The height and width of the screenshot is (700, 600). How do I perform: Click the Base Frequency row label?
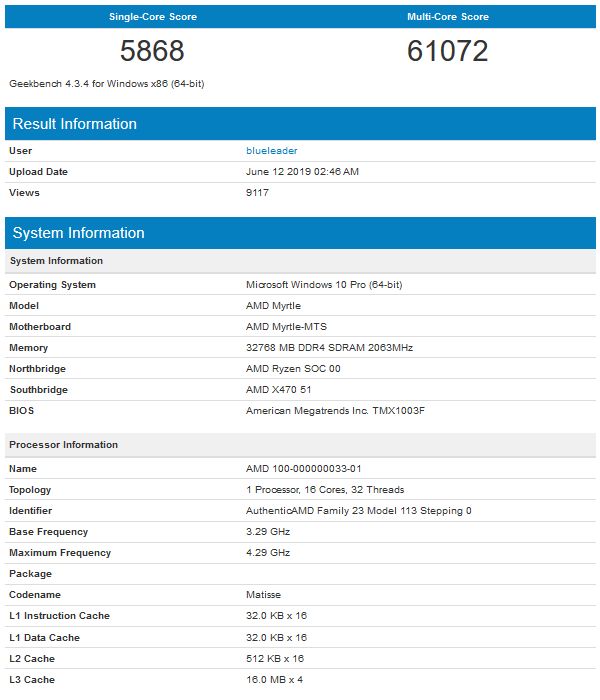pos(48,532)
